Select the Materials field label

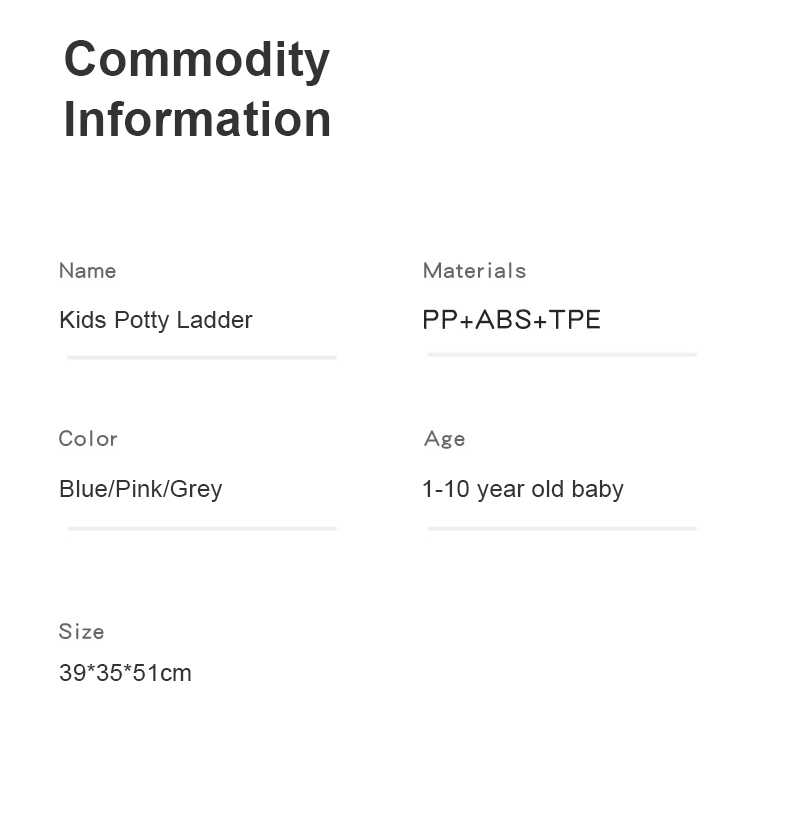click(x=474, y=271)
